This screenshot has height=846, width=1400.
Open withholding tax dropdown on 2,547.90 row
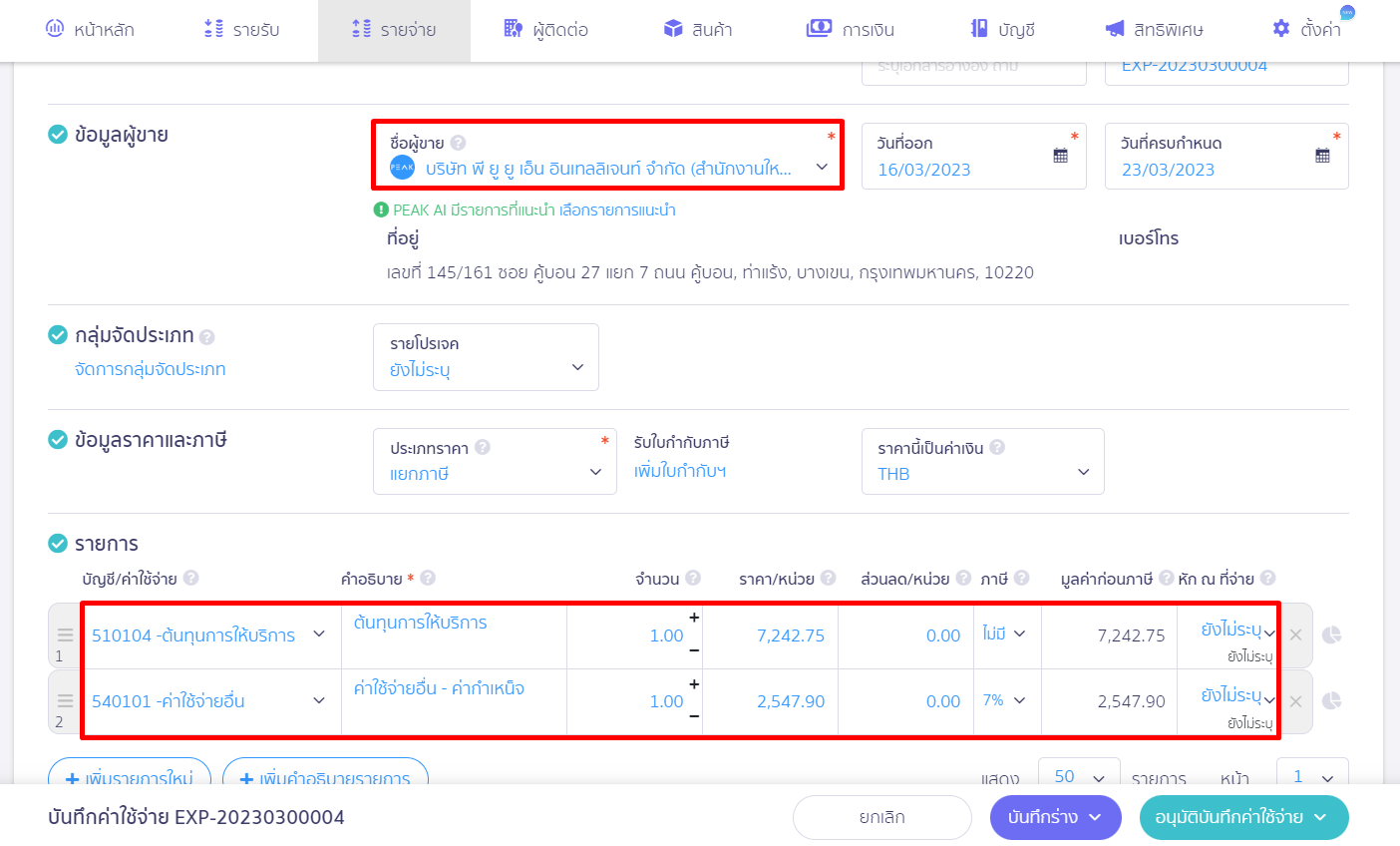click(x=1237, y=696)
